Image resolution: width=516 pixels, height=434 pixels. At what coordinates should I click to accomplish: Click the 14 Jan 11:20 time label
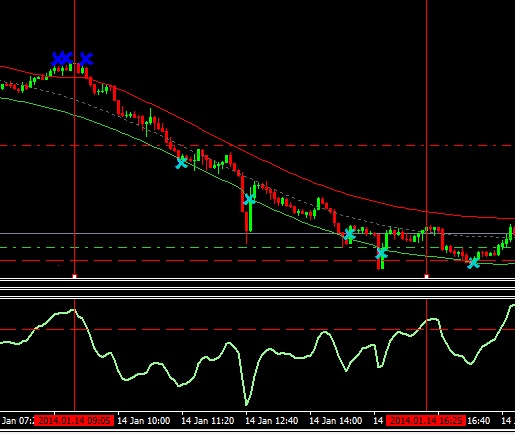click(208, 421)
